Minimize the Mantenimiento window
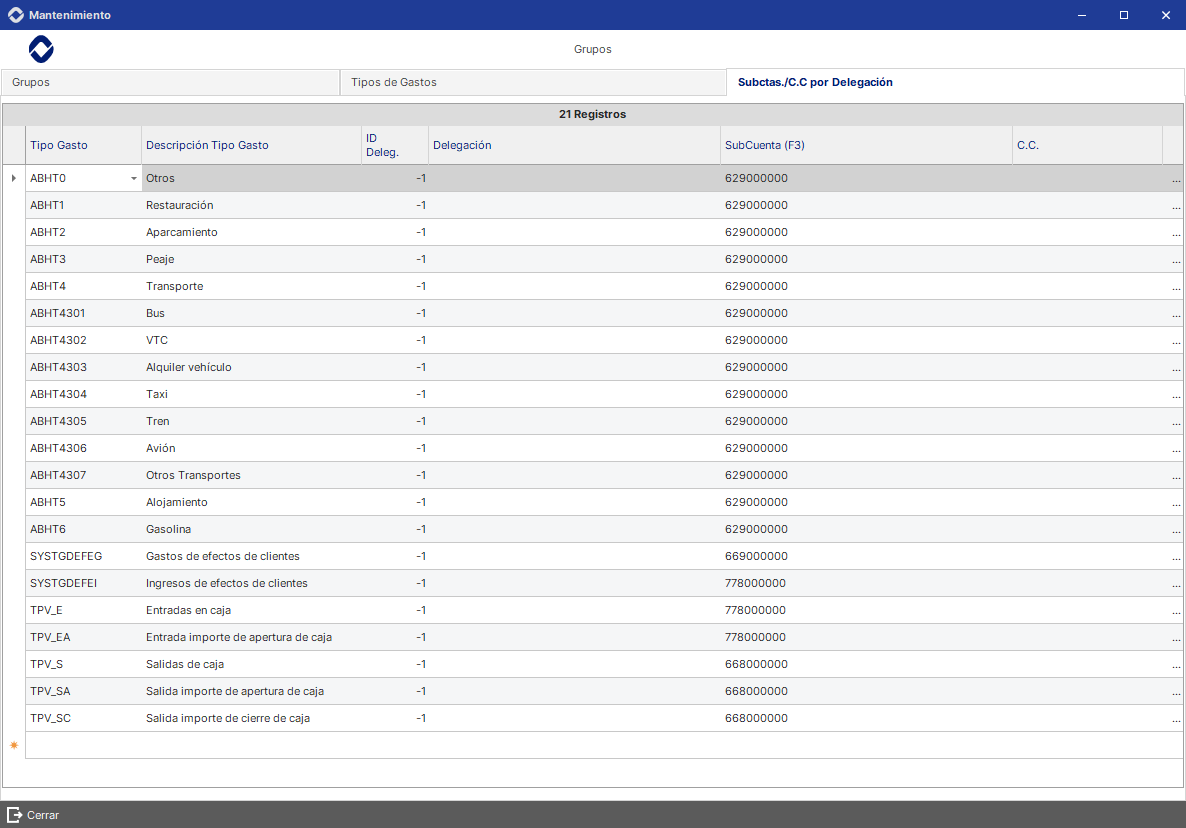This screenshot has height=828, width=1186. tap(1082, 15)
